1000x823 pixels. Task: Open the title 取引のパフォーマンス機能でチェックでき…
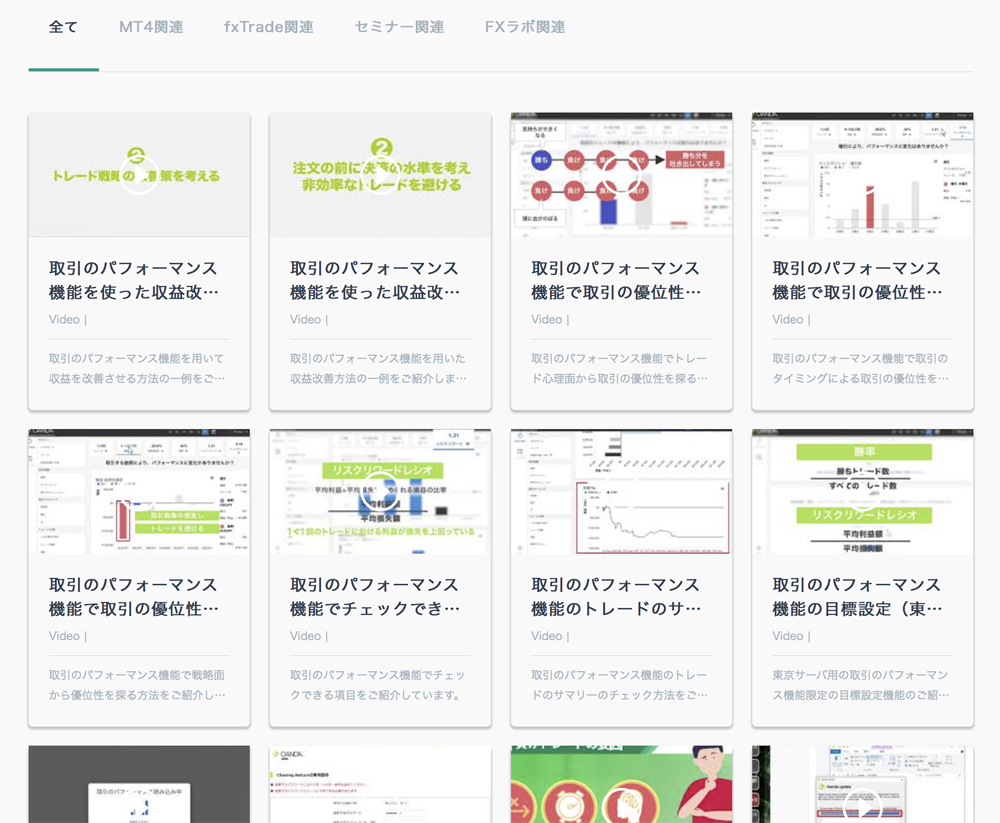pos(375,597)
